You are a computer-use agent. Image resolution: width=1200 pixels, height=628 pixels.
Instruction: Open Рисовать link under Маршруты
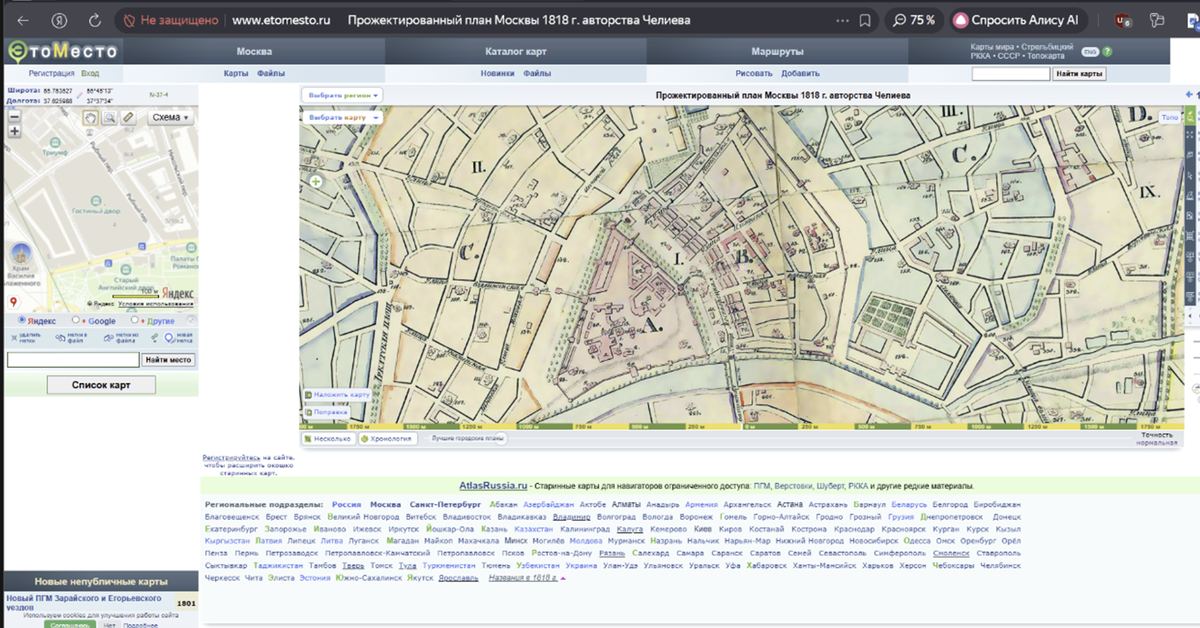click(754, 73)
